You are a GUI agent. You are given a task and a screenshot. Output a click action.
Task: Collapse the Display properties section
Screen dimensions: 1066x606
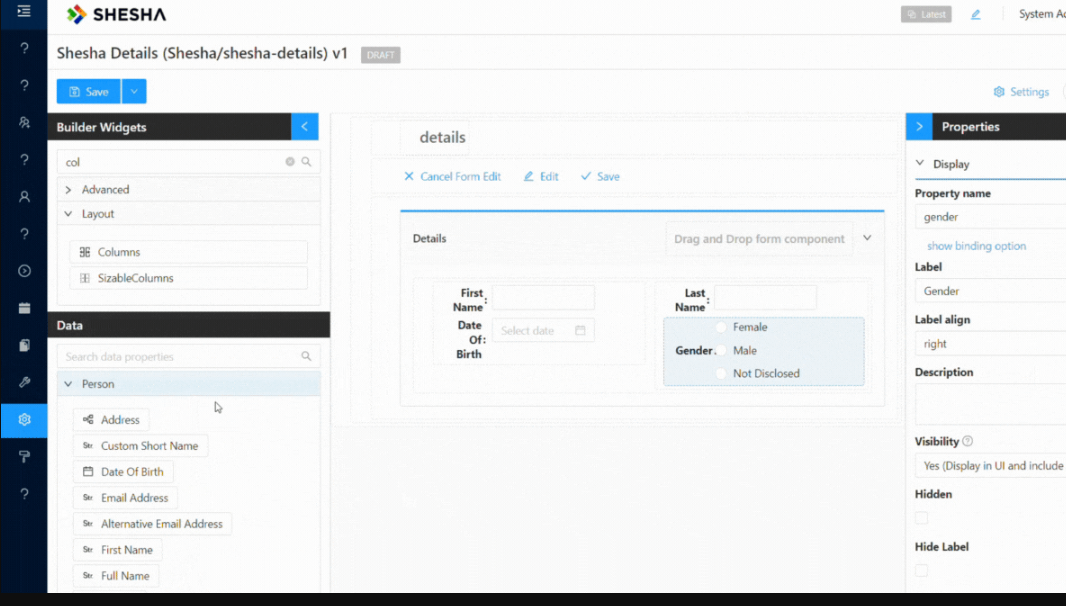(920, 163)
